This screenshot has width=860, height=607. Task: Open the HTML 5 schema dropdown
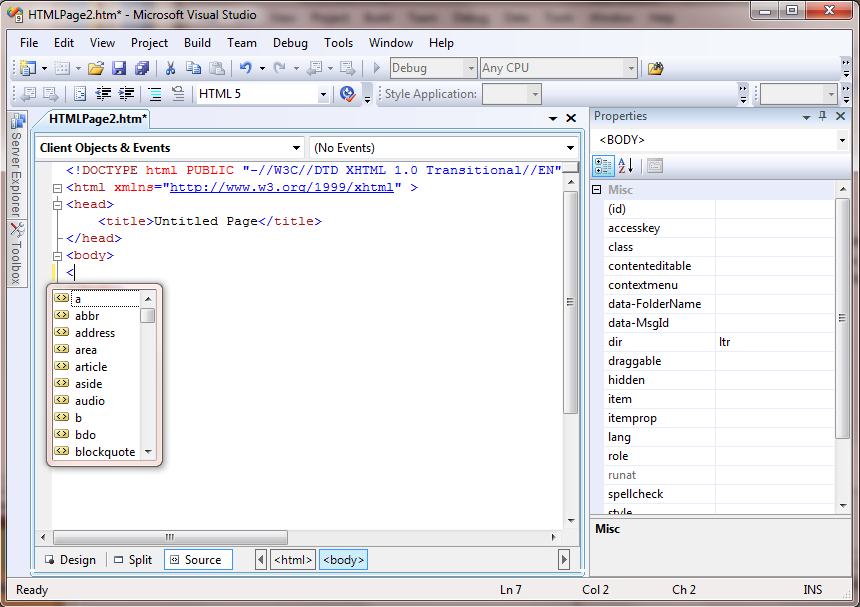click(x=323, y=94)
